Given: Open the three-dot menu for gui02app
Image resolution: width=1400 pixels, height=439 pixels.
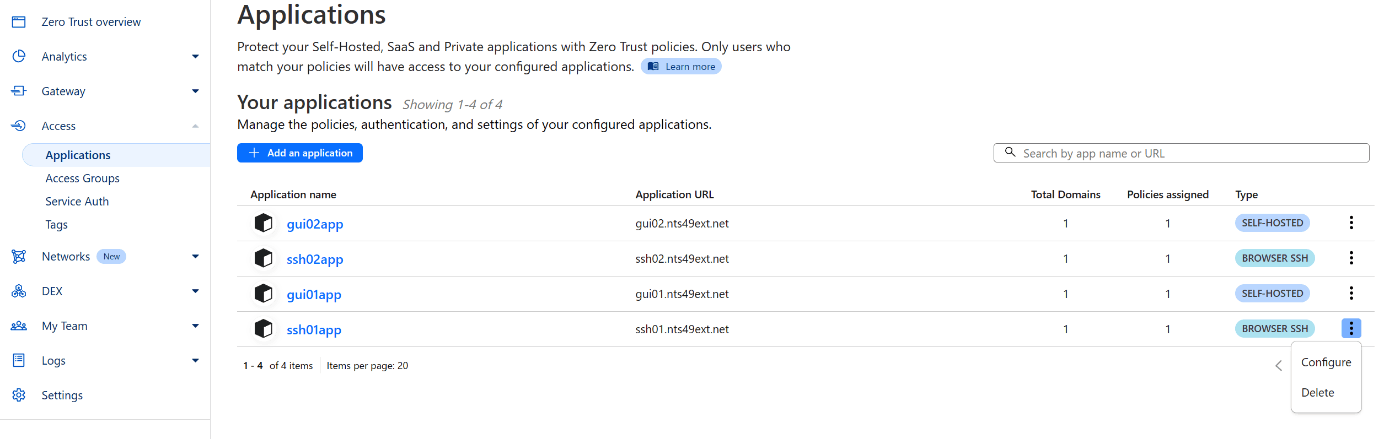Looking at the screenshot, I should click(1351, 223).
